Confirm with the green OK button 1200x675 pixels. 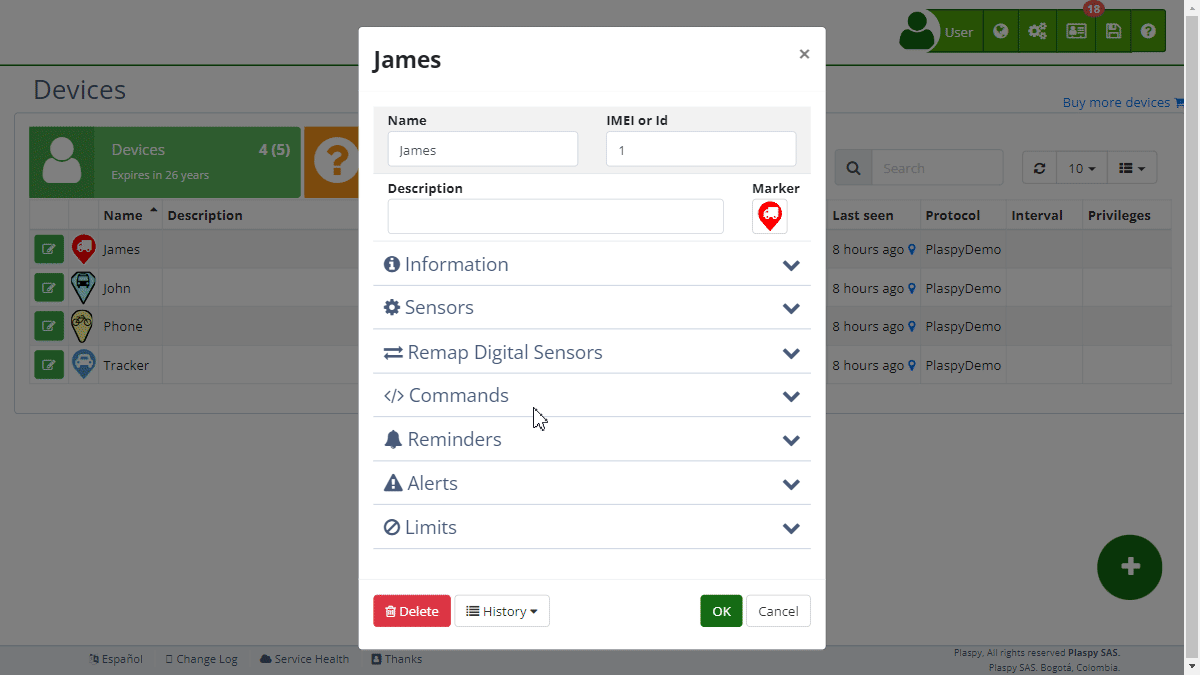pyautogui.click(x=721, y=611)
